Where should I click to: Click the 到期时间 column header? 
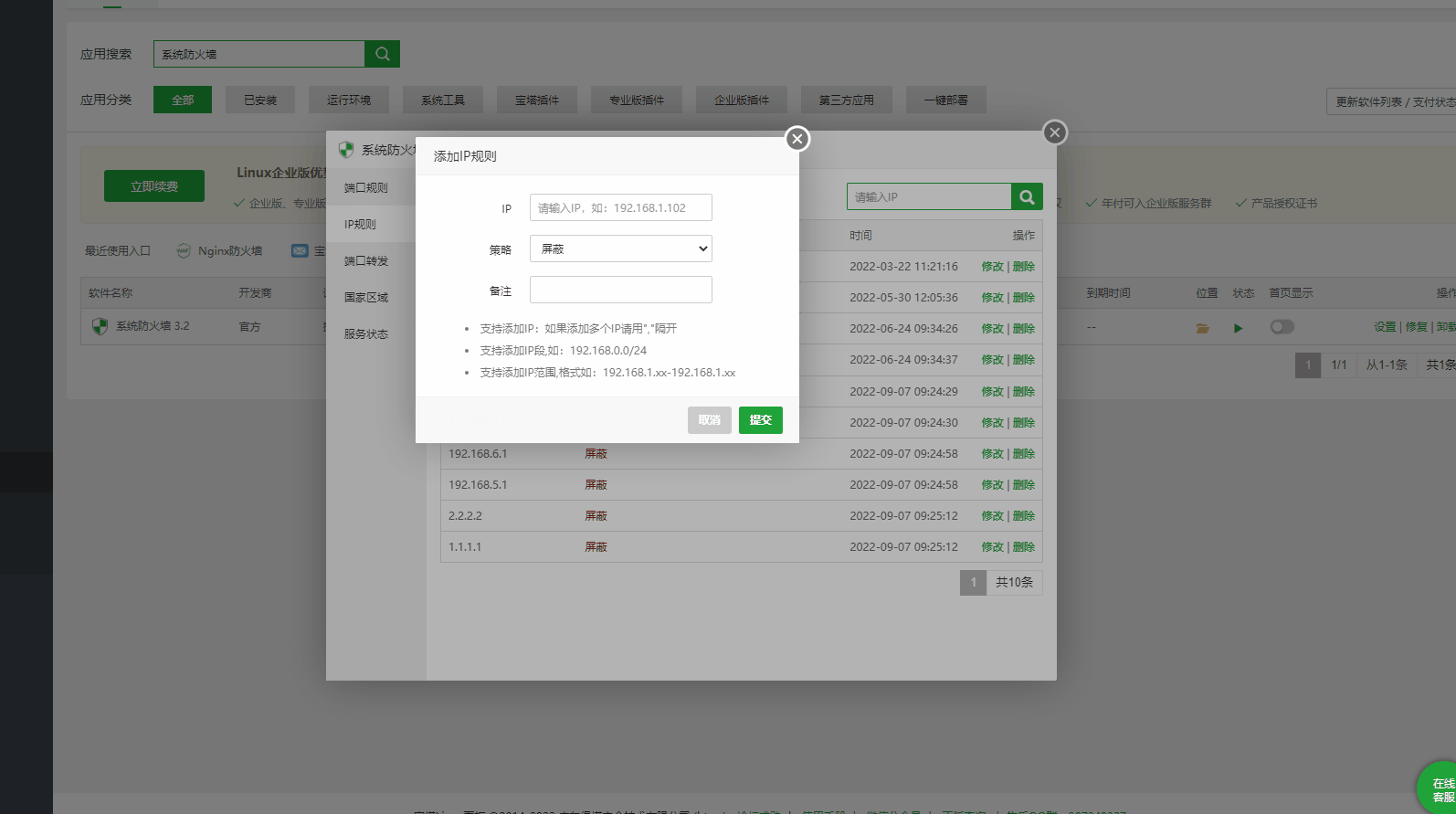[x=1108, y=293]
